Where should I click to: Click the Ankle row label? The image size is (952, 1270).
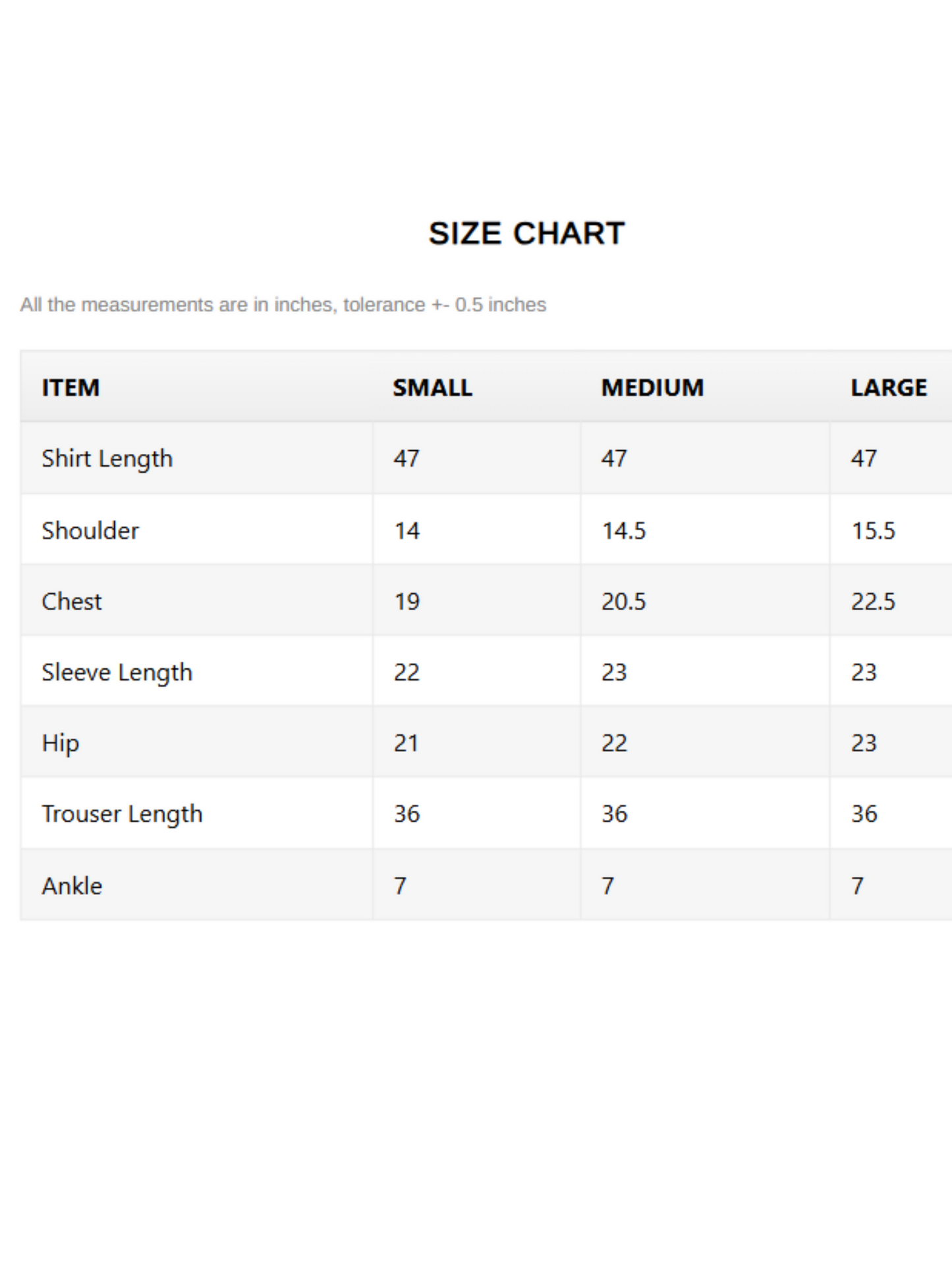coord(72,886)
